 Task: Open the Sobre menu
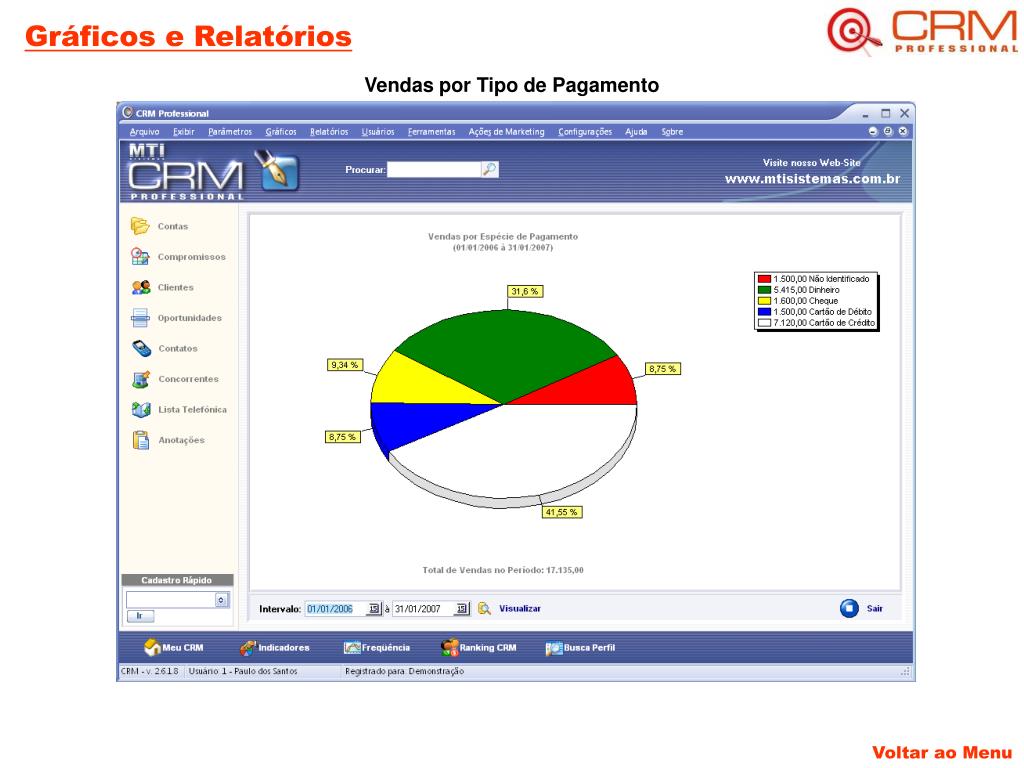tap(672, 131)
